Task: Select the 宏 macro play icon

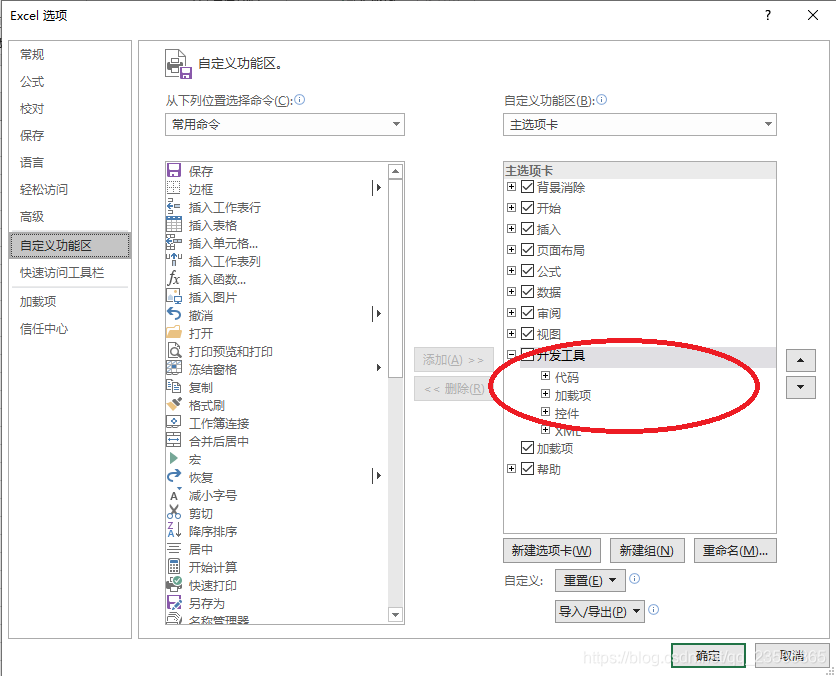Action: (x=174, y=458)
